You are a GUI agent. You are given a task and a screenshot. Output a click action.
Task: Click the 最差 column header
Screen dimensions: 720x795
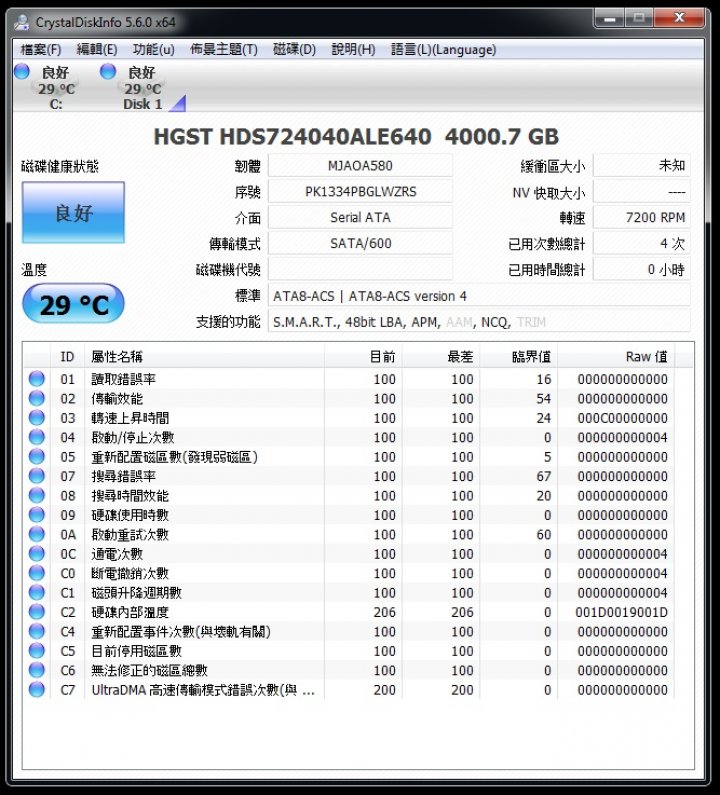pos(441,356)
